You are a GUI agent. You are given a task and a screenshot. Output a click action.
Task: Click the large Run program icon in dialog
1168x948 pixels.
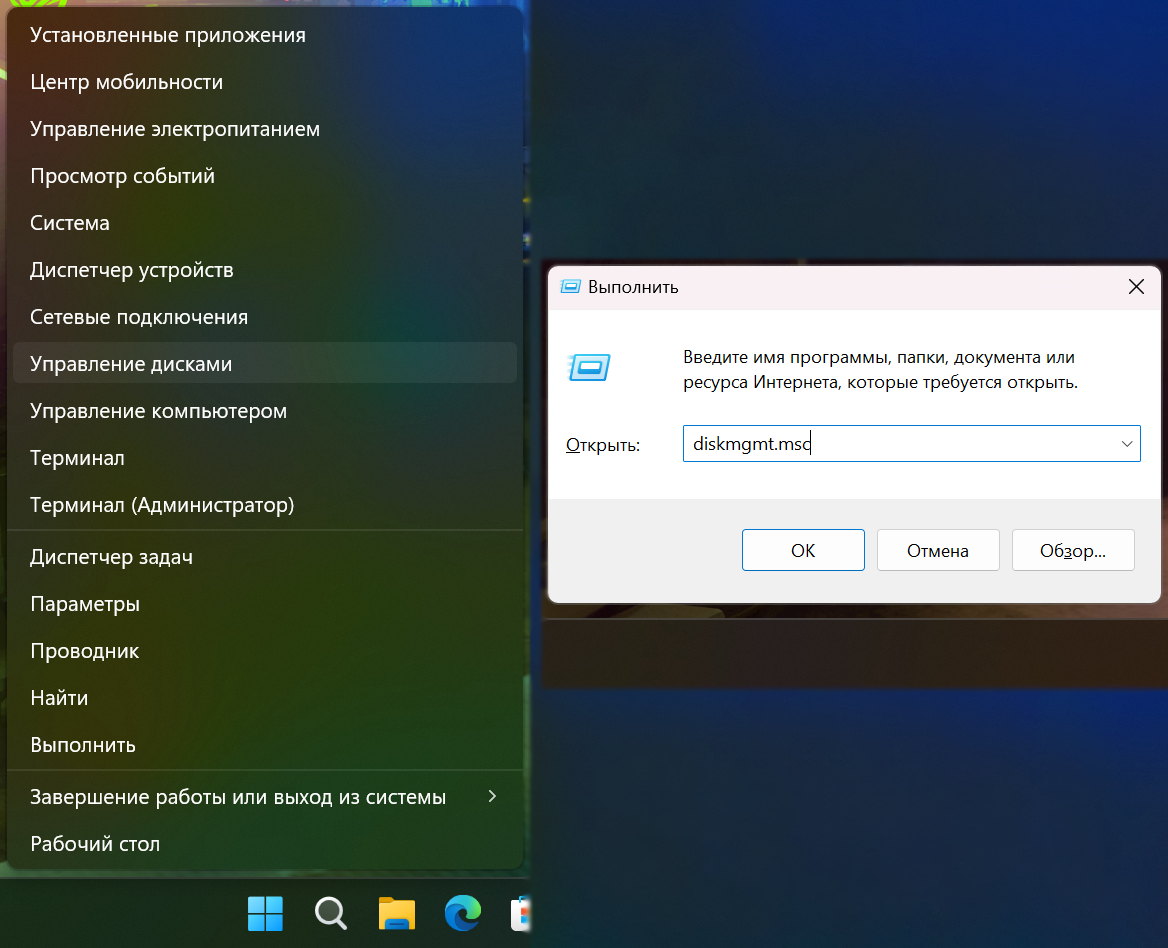click(x=589, y=367)
